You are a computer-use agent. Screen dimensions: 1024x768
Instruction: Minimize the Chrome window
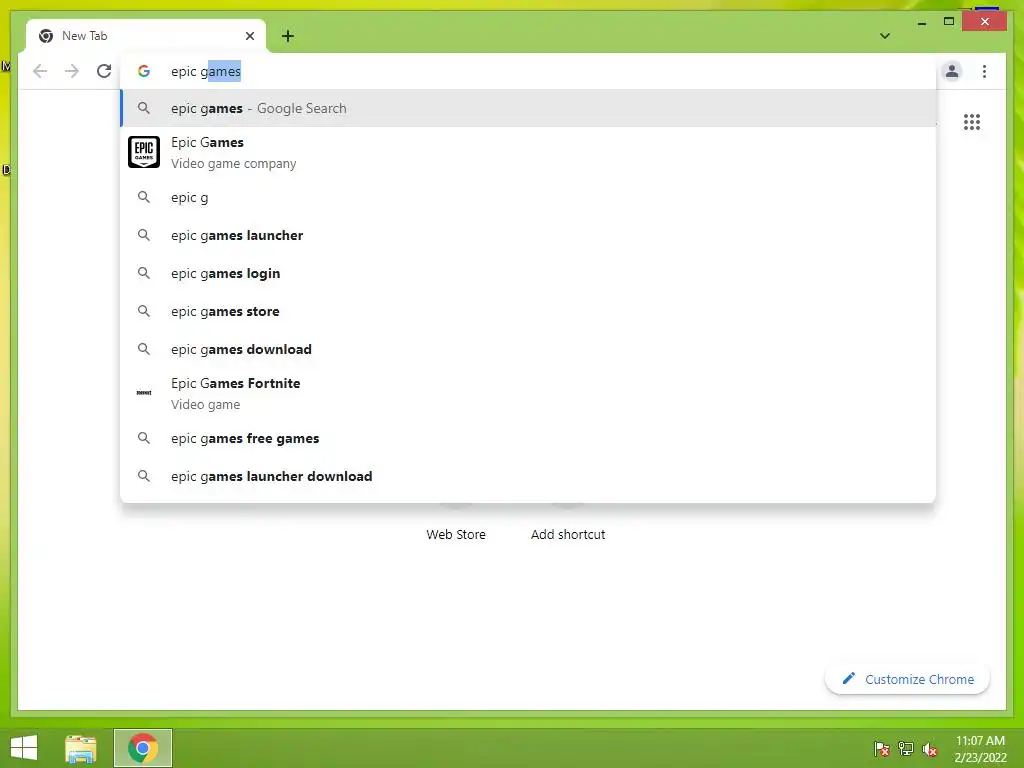921,22
